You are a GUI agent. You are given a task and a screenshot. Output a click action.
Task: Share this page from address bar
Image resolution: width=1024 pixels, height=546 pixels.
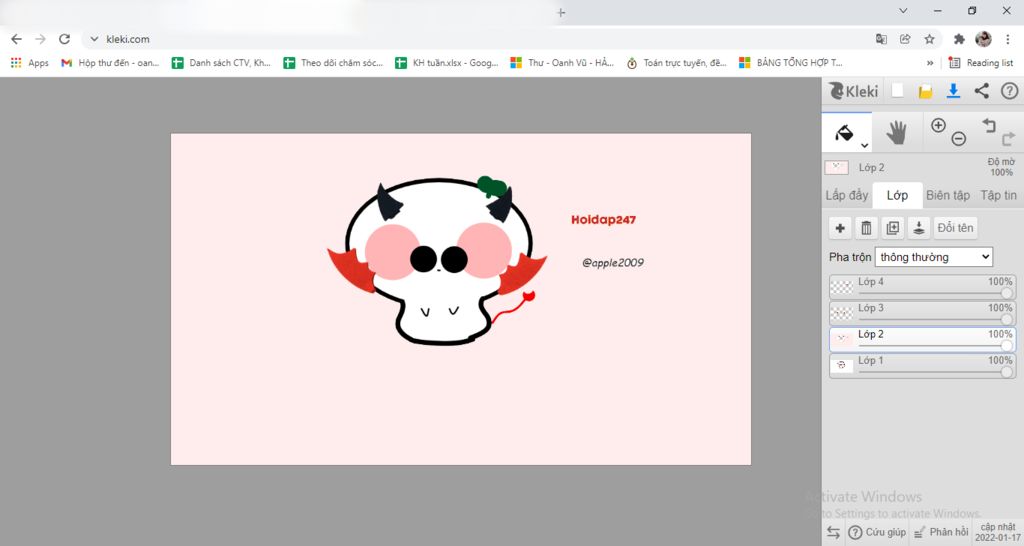pyautogui.click(x=905, y=39)
